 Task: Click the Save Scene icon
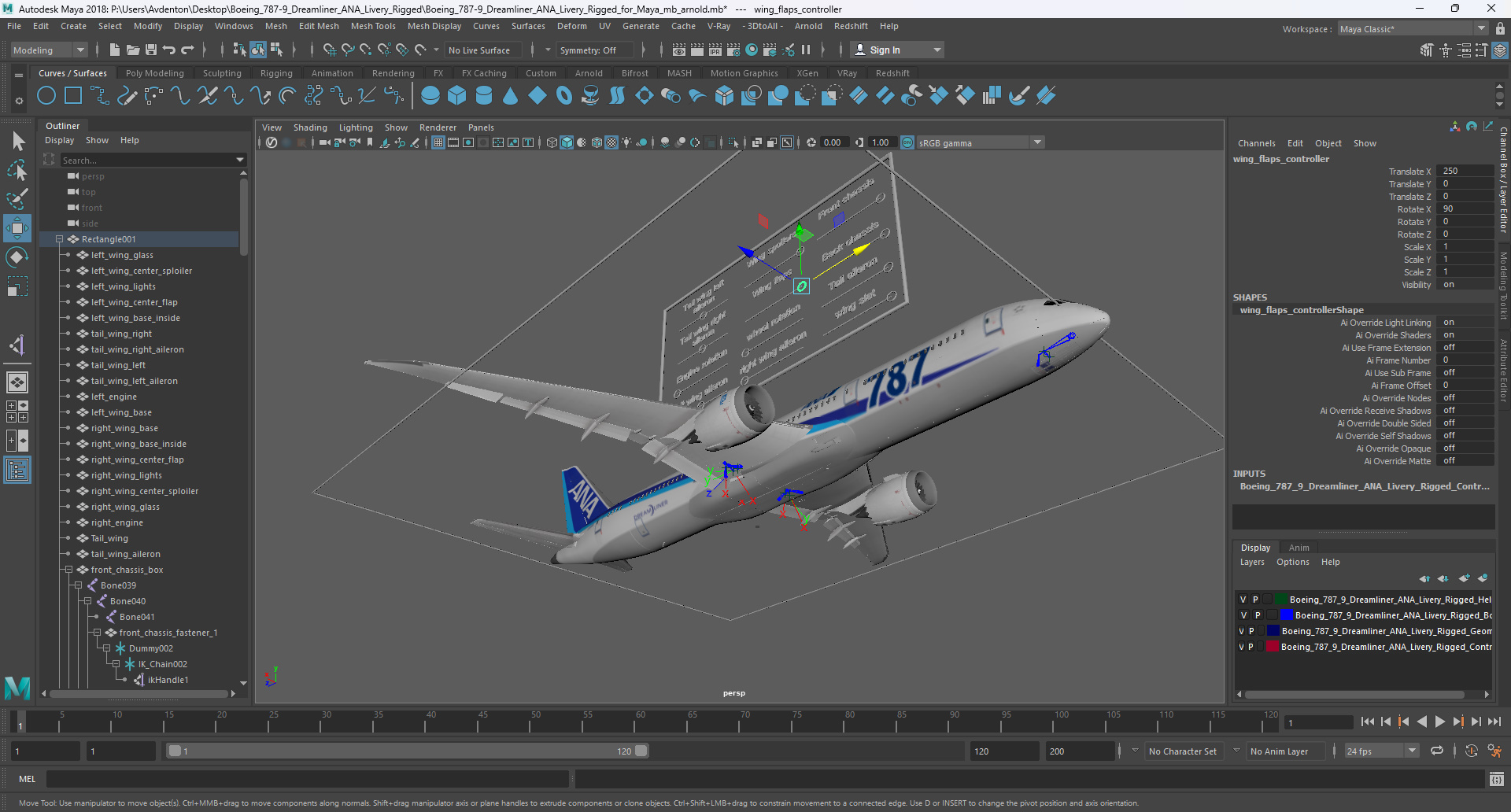pos(151,50)
